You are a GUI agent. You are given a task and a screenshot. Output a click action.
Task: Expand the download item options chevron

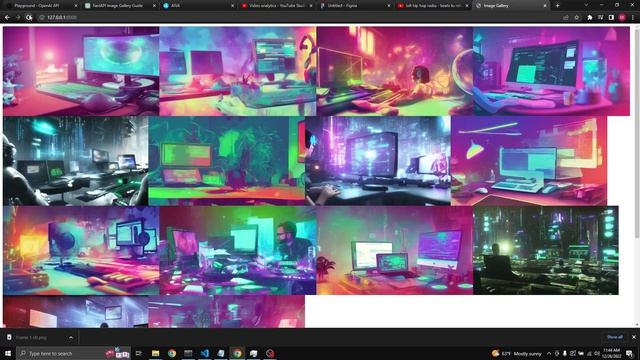pos(71,338)
